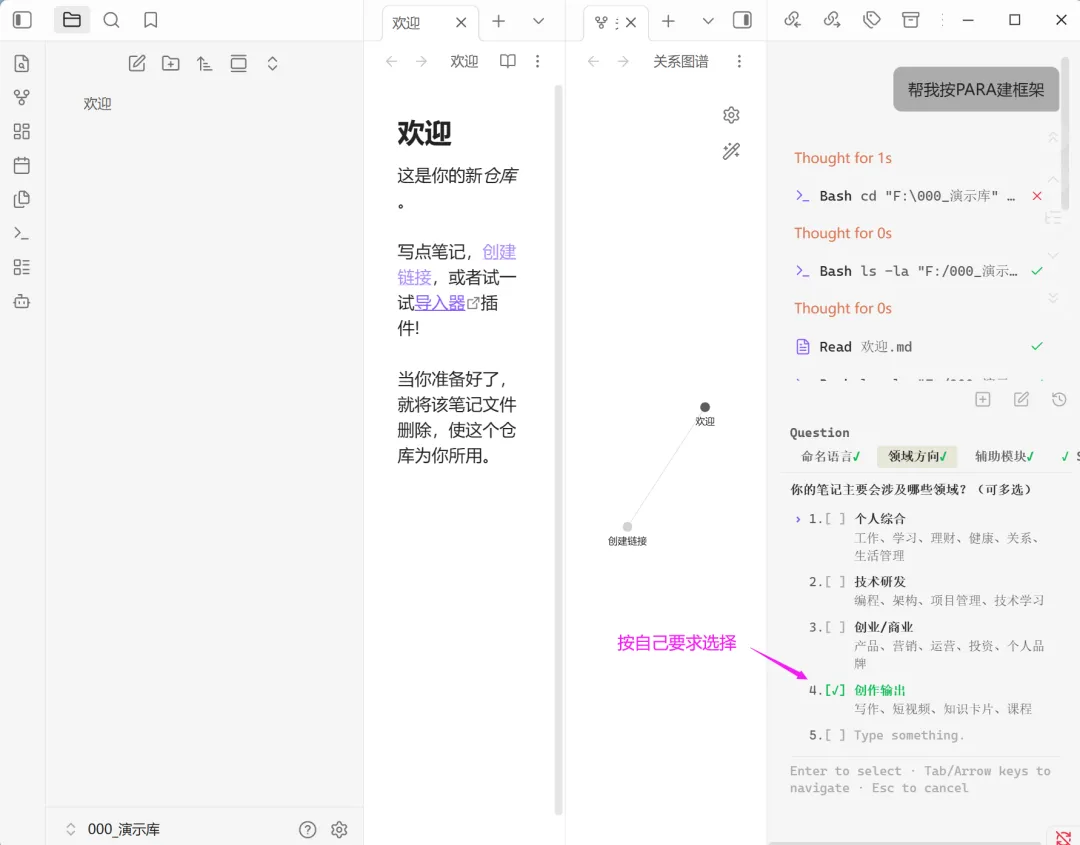Screen dimensions: 1080x845
Task: Open outgoing links icon in right sidebar
Action: tap(832, 20)
